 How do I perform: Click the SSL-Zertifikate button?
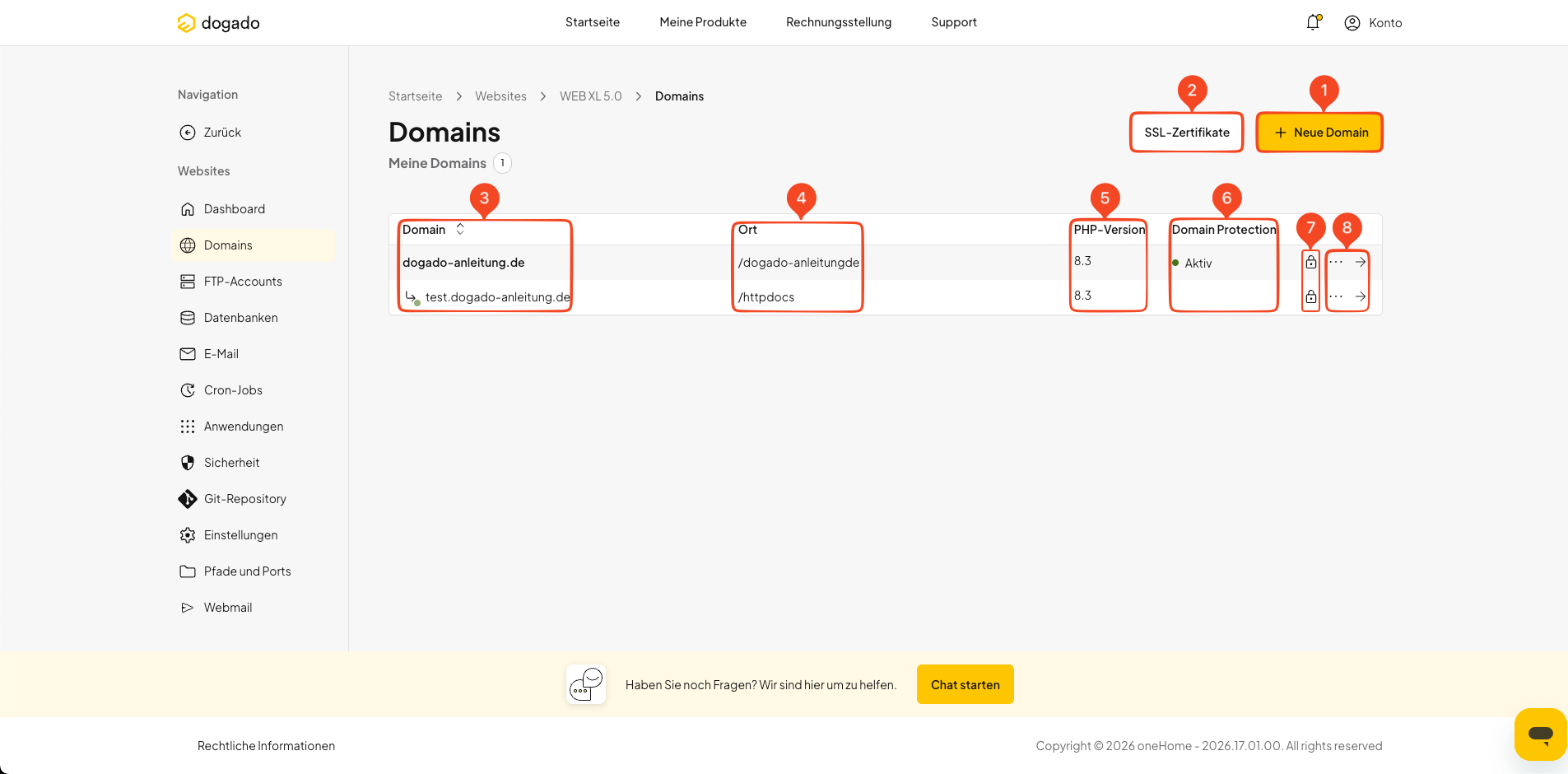coord(1186,133)
